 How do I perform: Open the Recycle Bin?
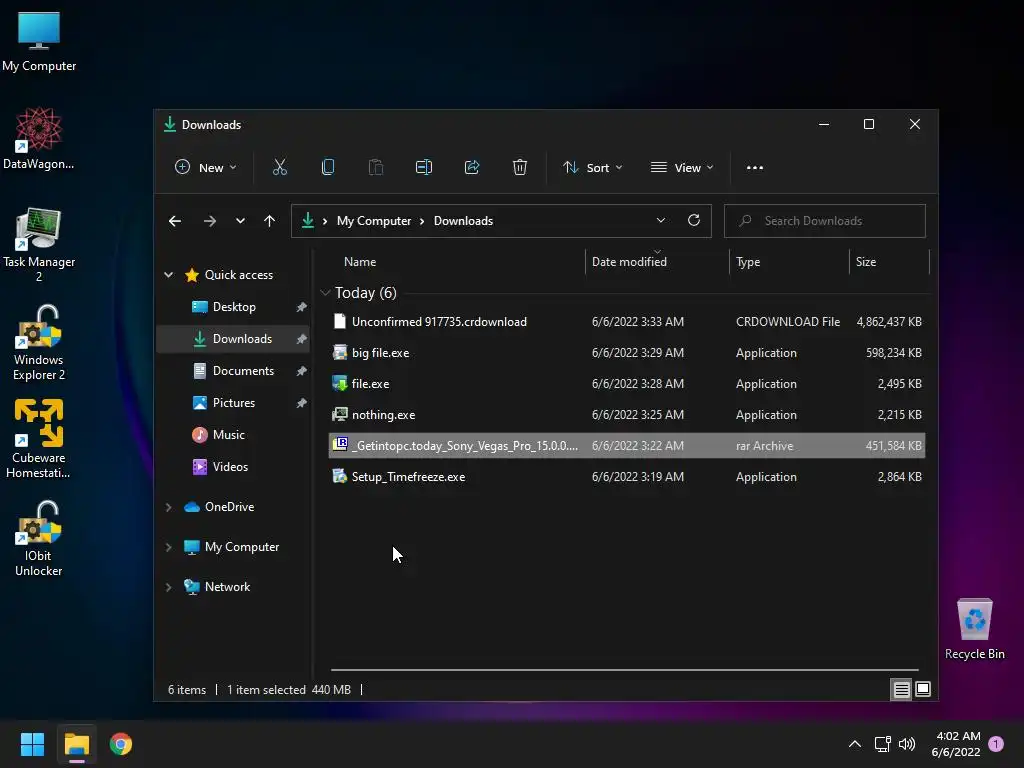click(x=974, y=630)
